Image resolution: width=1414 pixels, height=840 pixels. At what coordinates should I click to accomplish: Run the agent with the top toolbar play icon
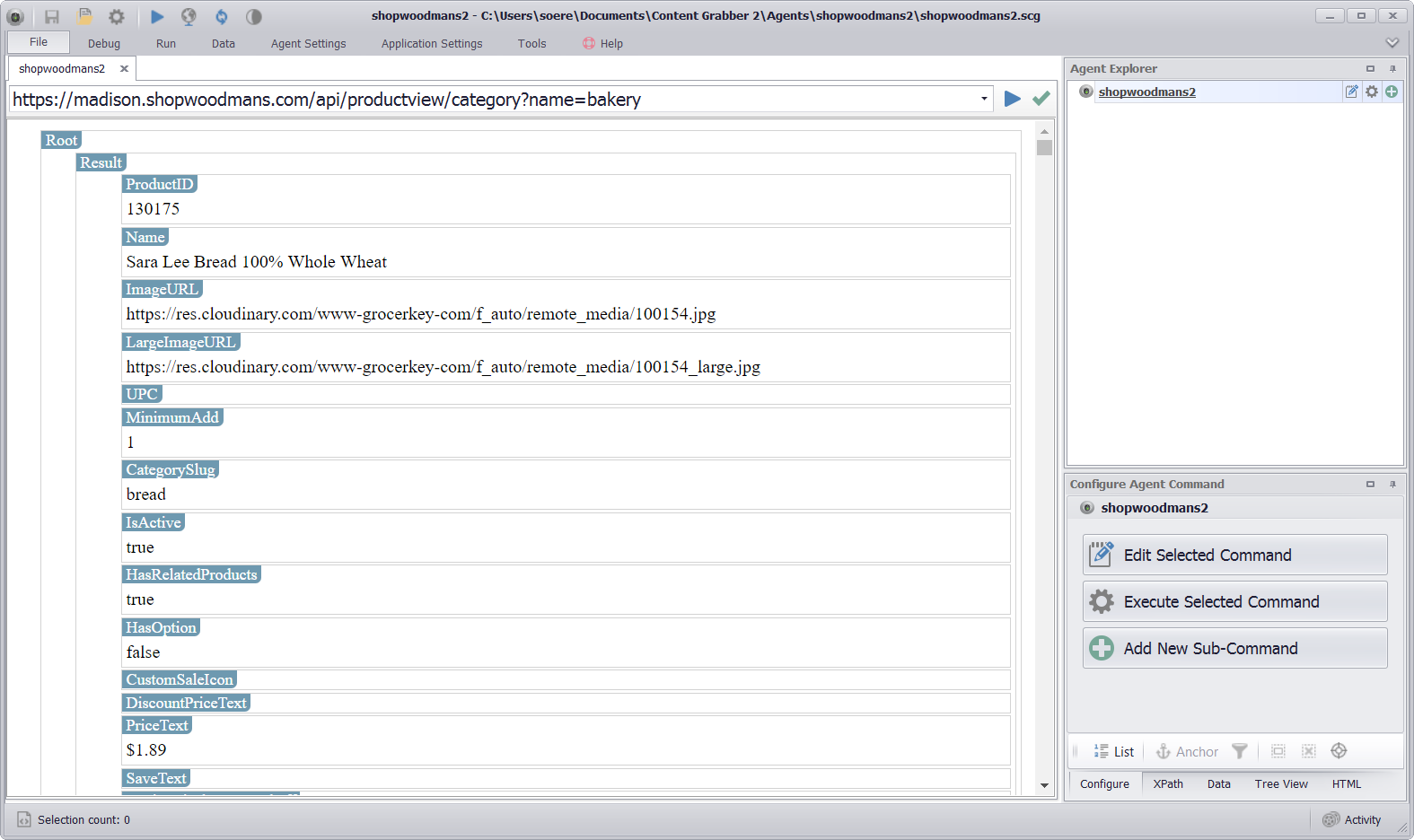pos(157,16)
